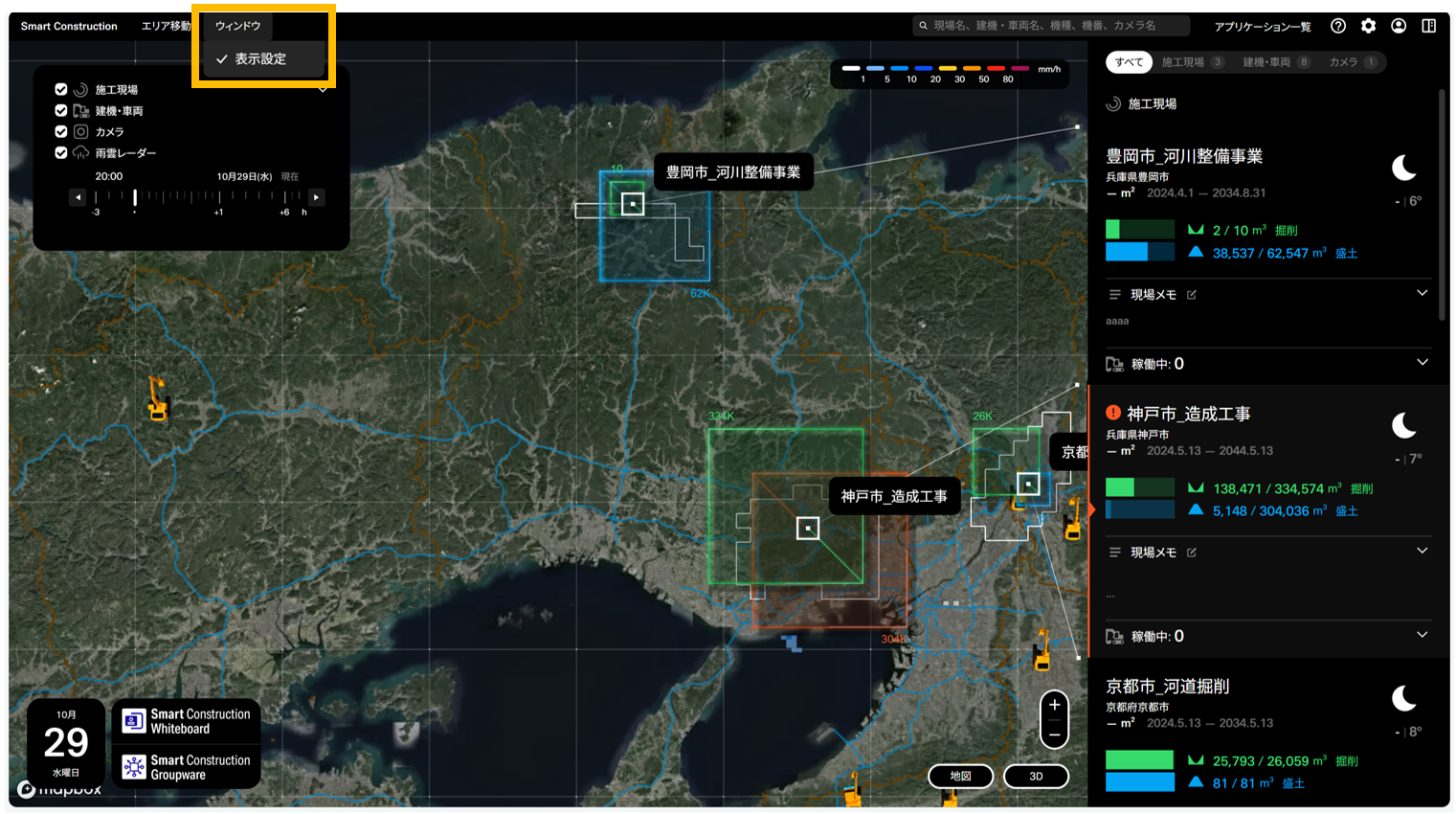The height and width of the screenshot is (814, 1456).
Task: Toggle the カメラ layer checkbox
Action: pyautogui.click(x=61, y=131)
